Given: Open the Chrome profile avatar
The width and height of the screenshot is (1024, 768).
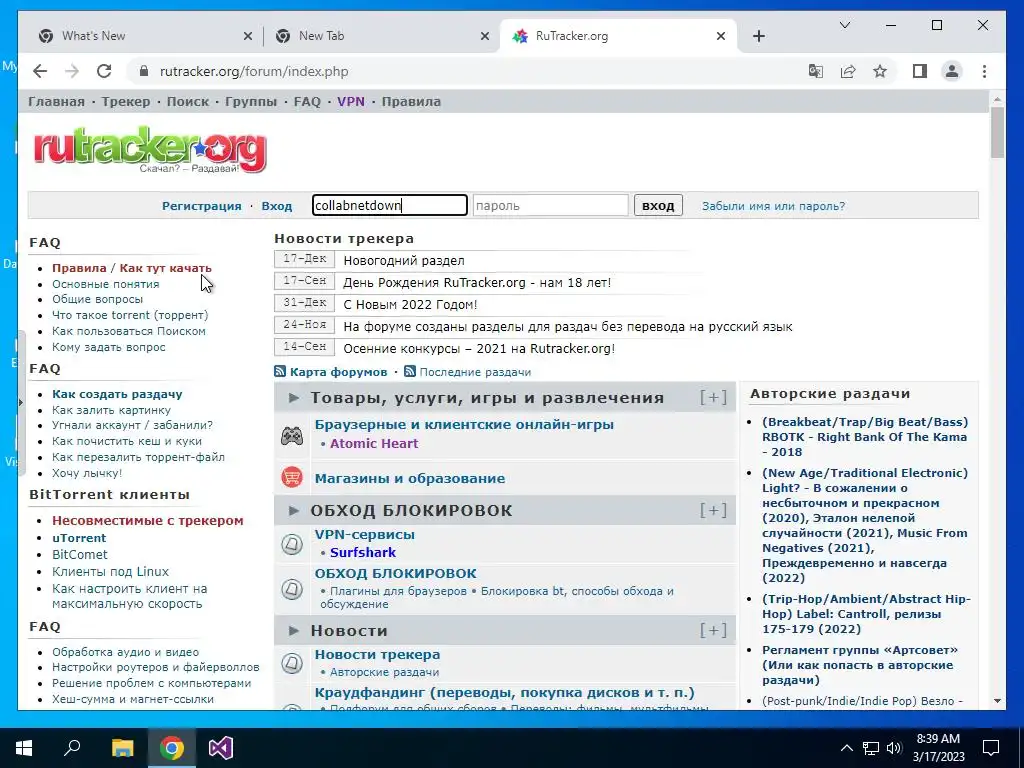Looking at the screenshot, I should 952,71.
